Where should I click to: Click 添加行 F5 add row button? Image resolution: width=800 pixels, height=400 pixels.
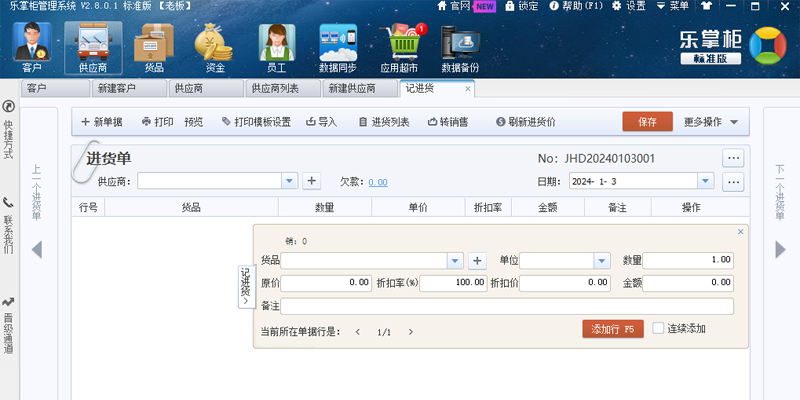[x=613, y=329]
